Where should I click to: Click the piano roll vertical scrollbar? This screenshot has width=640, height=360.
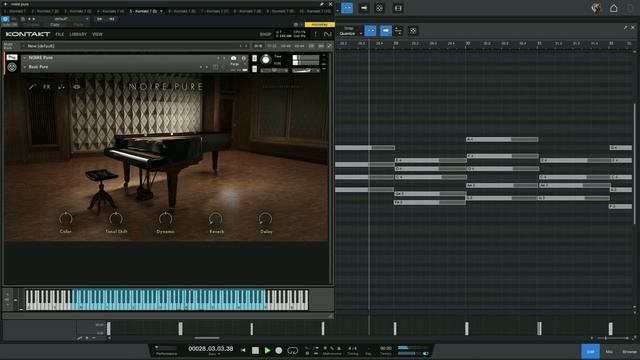point(635,163)
